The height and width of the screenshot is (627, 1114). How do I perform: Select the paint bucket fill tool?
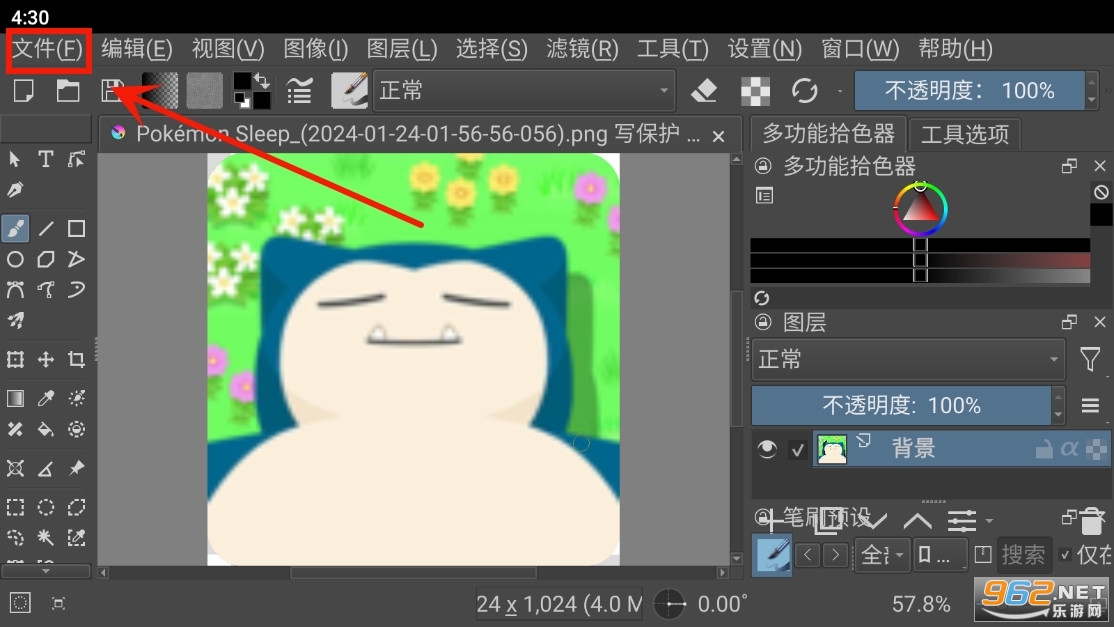click(45, 429)
